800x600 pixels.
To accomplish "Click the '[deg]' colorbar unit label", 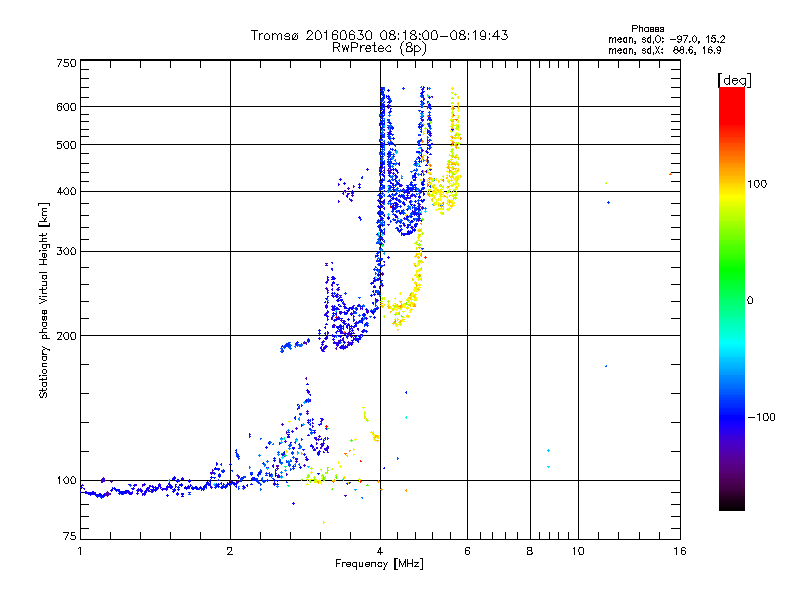I will point(734,81).
